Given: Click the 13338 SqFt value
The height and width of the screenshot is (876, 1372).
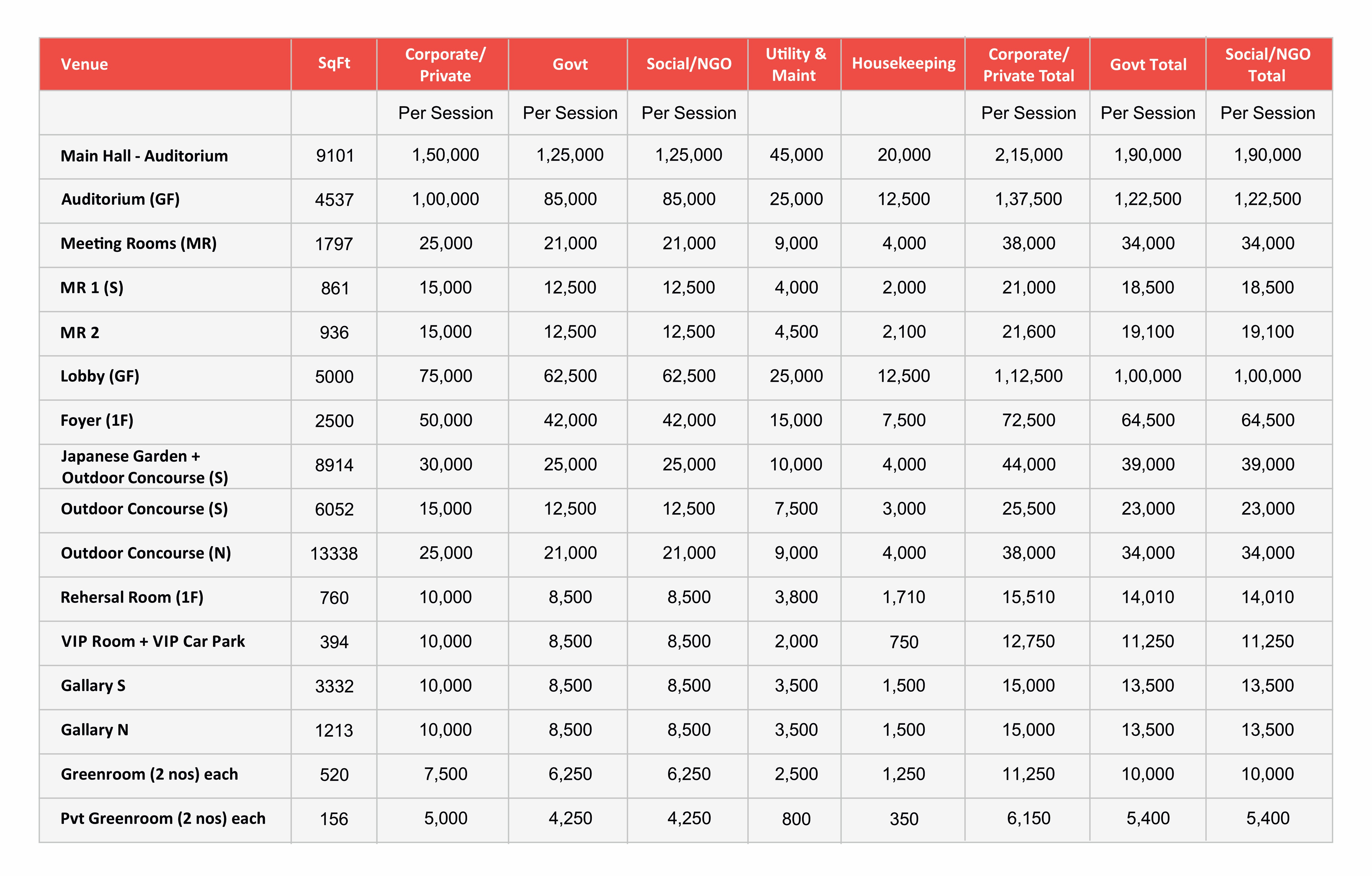Looking at the screenshot, I should (x=334, y=553).
